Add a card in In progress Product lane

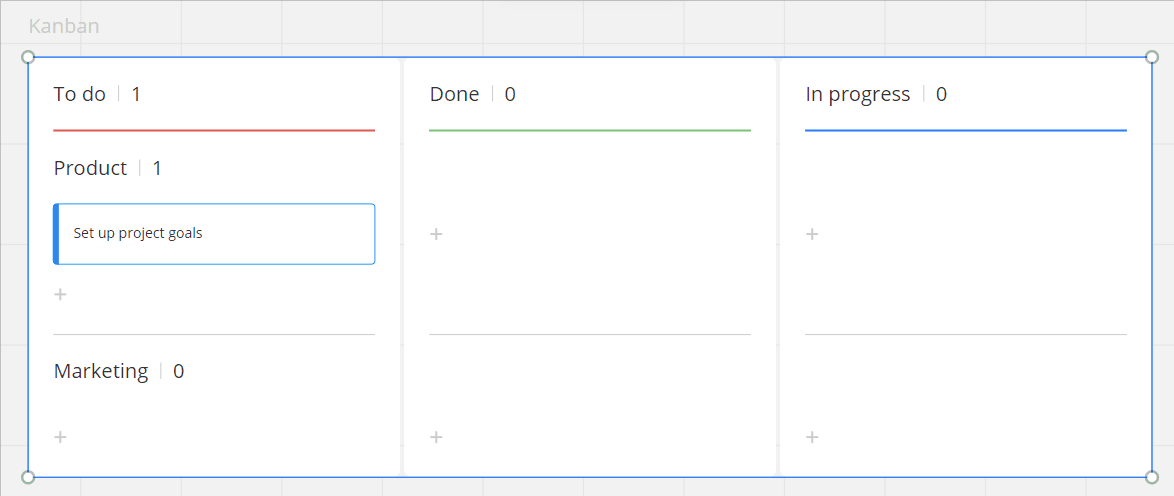click(x=812, y=234)
